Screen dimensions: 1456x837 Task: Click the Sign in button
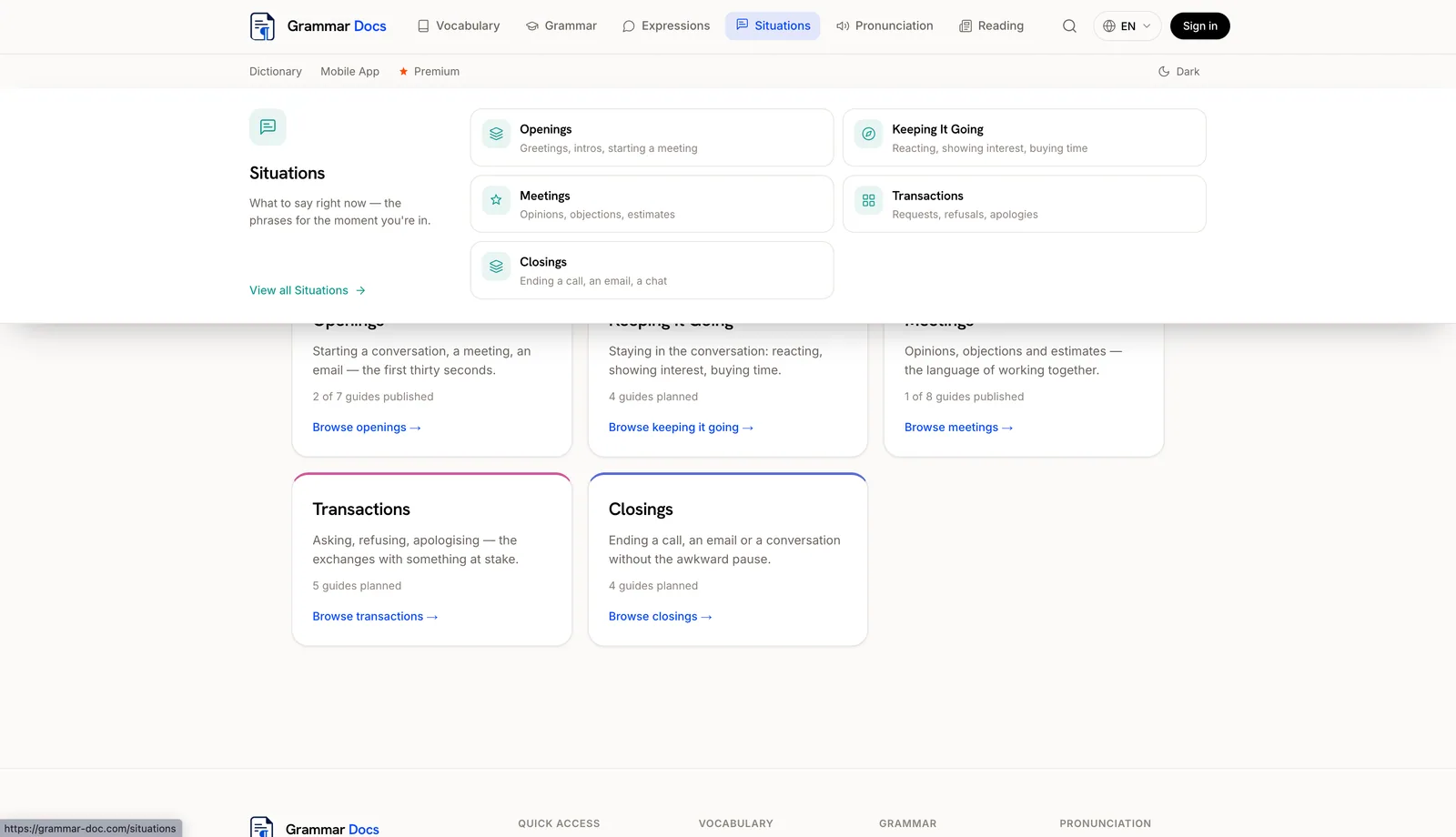coord(1199,26)
